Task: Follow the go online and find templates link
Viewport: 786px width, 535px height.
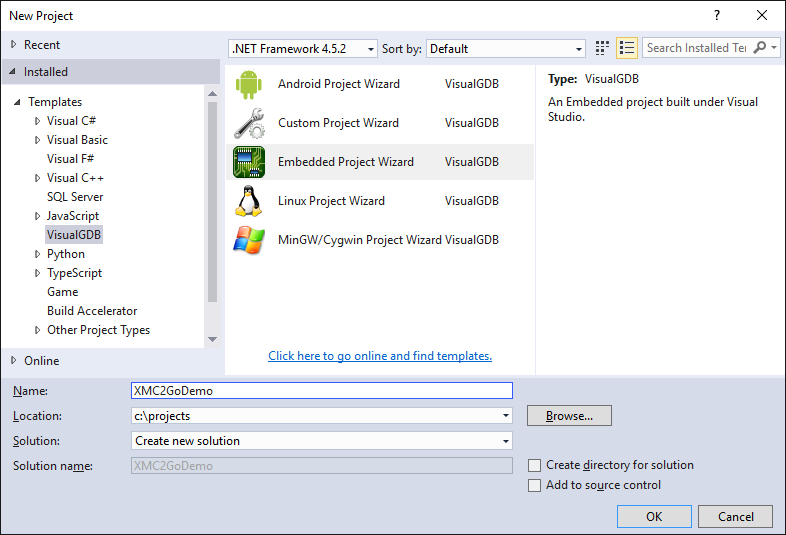Action: pos(380,355)
